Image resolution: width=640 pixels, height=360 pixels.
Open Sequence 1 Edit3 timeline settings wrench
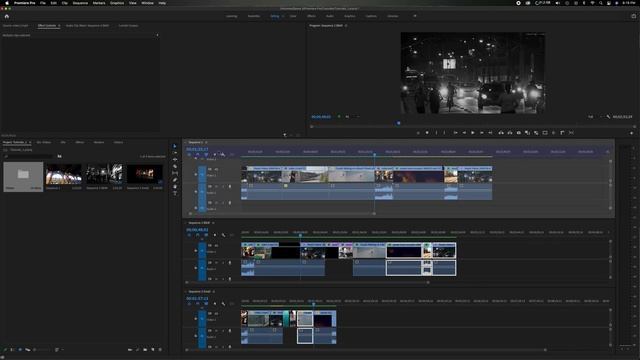coord(223,304)
